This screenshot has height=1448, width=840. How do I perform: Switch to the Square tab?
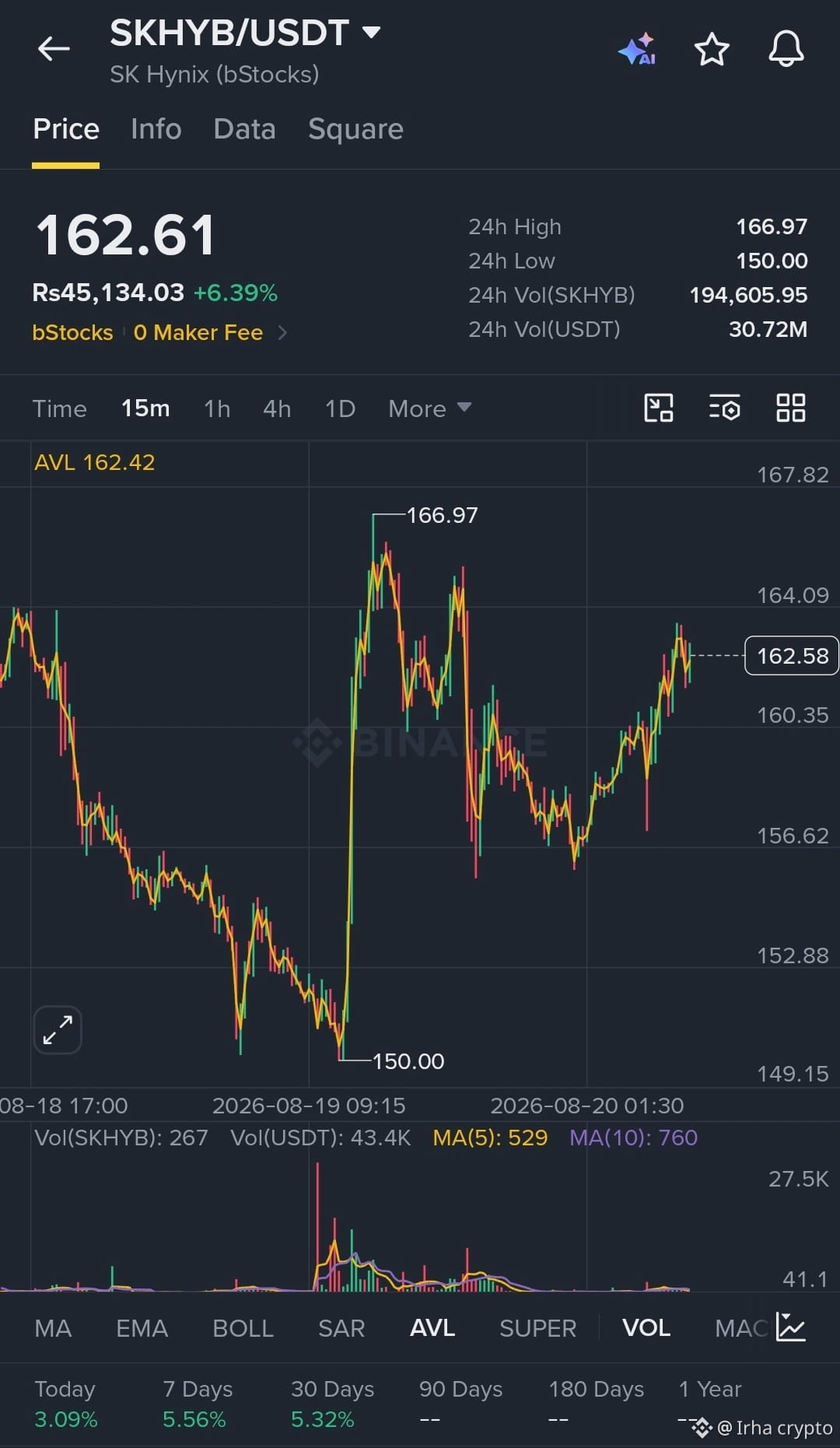pos(355,129)
